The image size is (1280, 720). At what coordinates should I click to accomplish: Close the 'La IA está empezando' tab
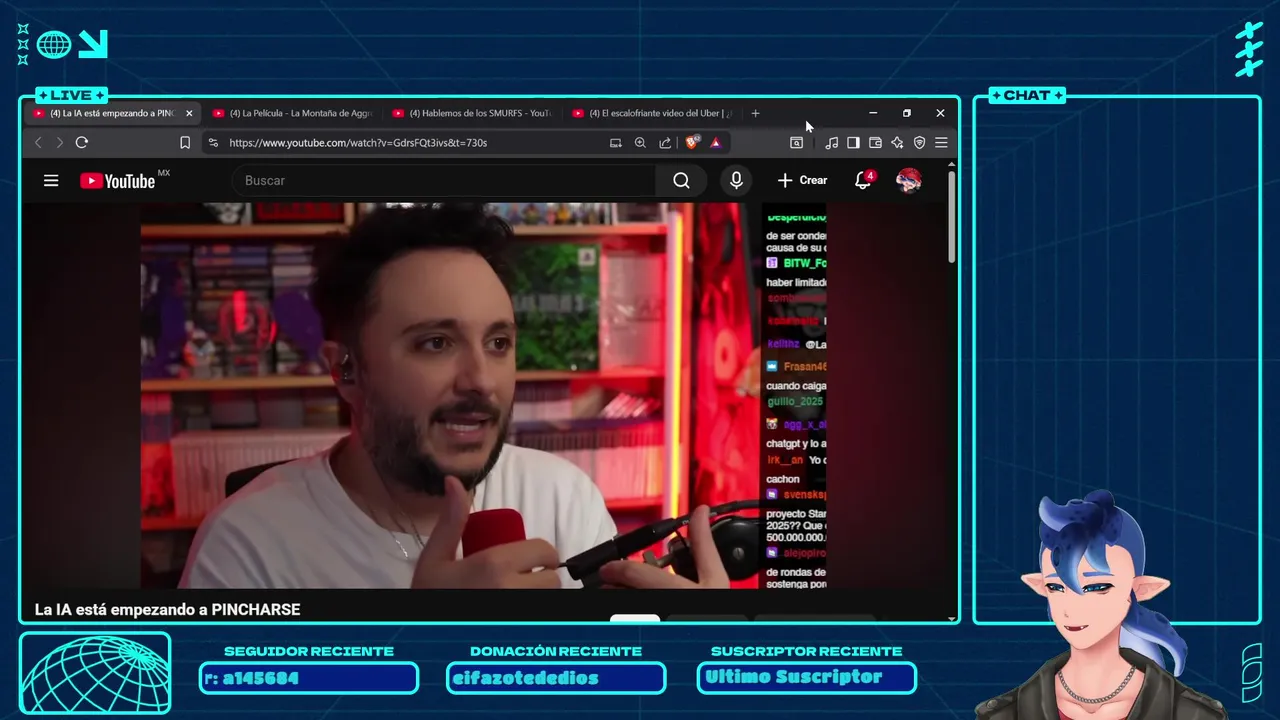pos(189,113)
